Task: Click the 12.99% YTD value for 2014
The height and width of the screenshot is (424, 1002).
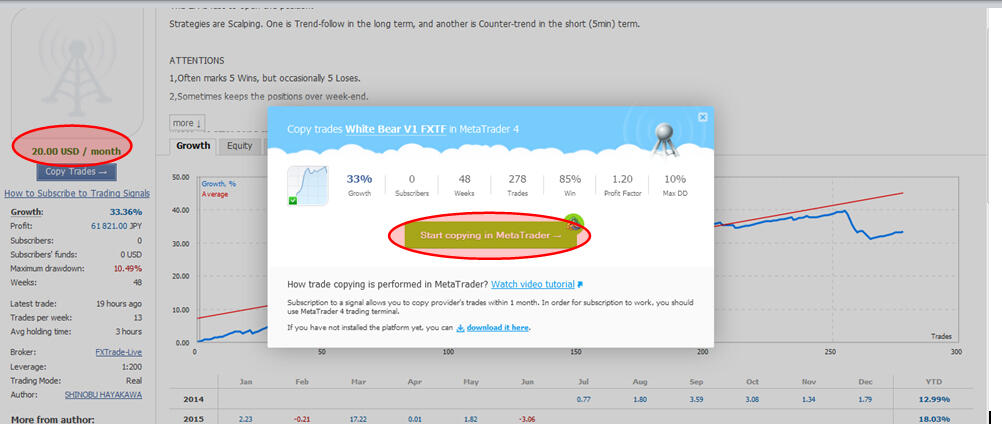Action: (x=934, y=399)
